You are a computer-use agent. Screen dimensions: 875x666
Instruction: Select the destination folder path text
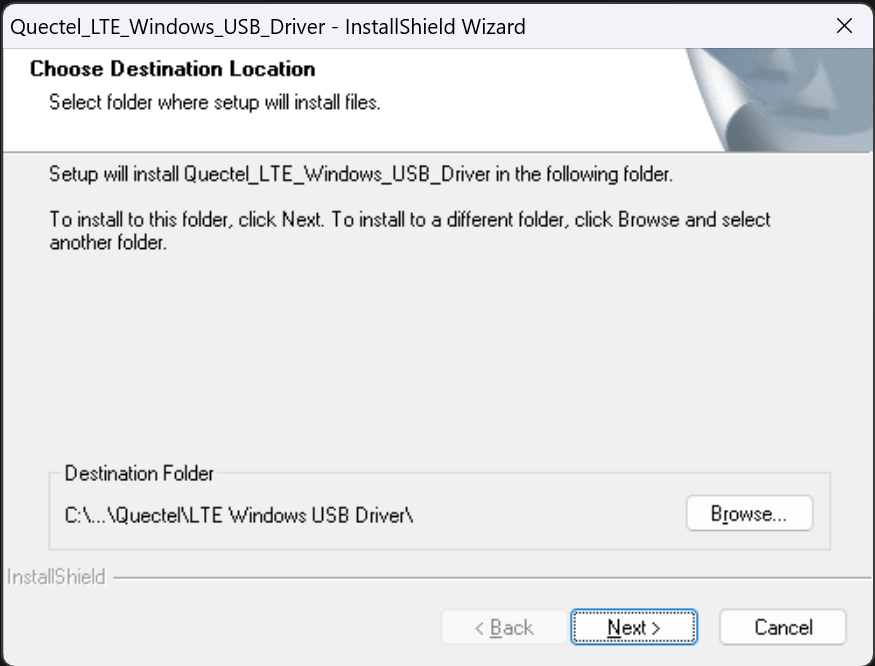[x=239, y=515]
